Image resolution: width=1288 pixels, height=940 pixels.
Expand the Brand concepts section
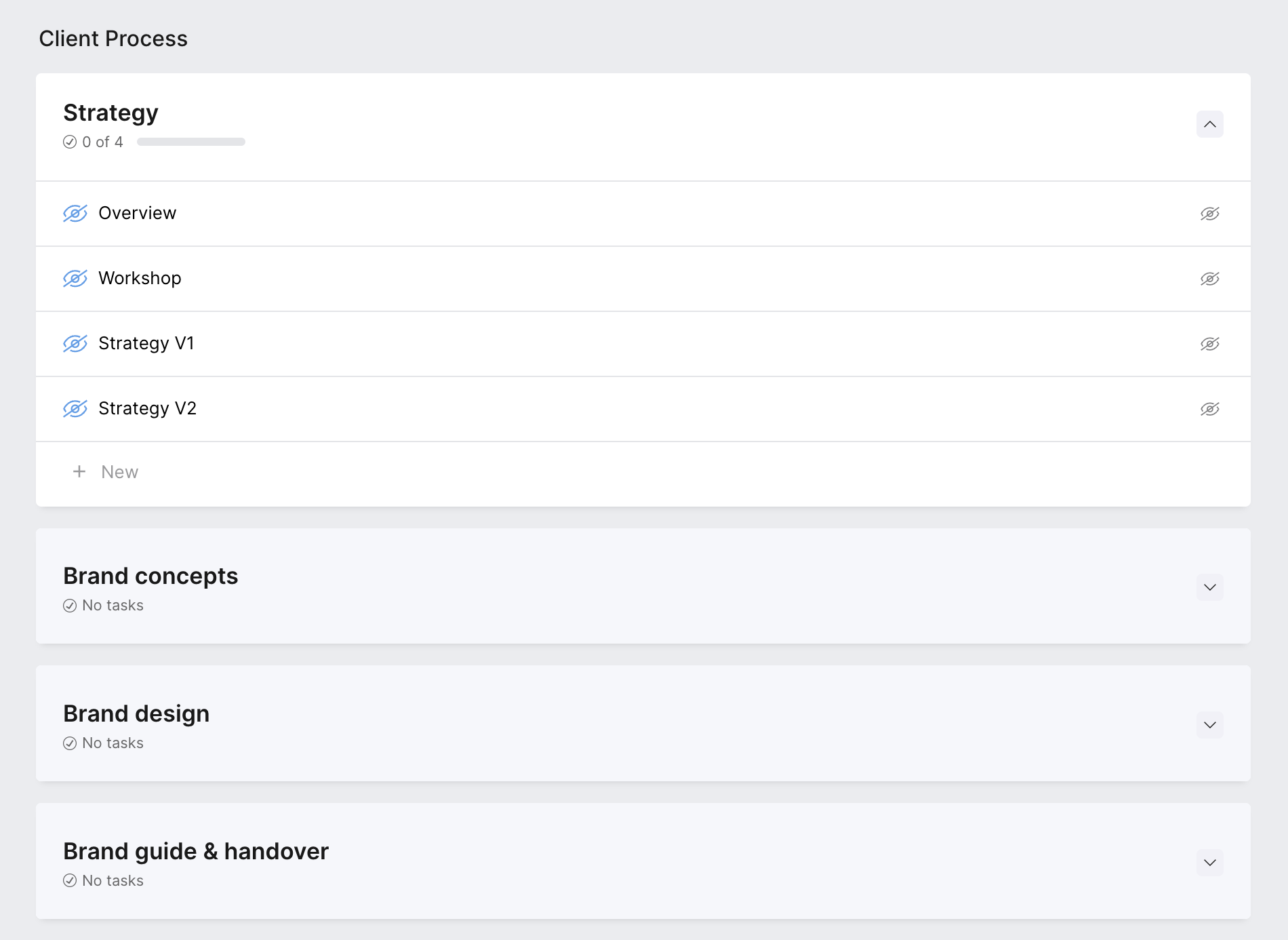1209,587
